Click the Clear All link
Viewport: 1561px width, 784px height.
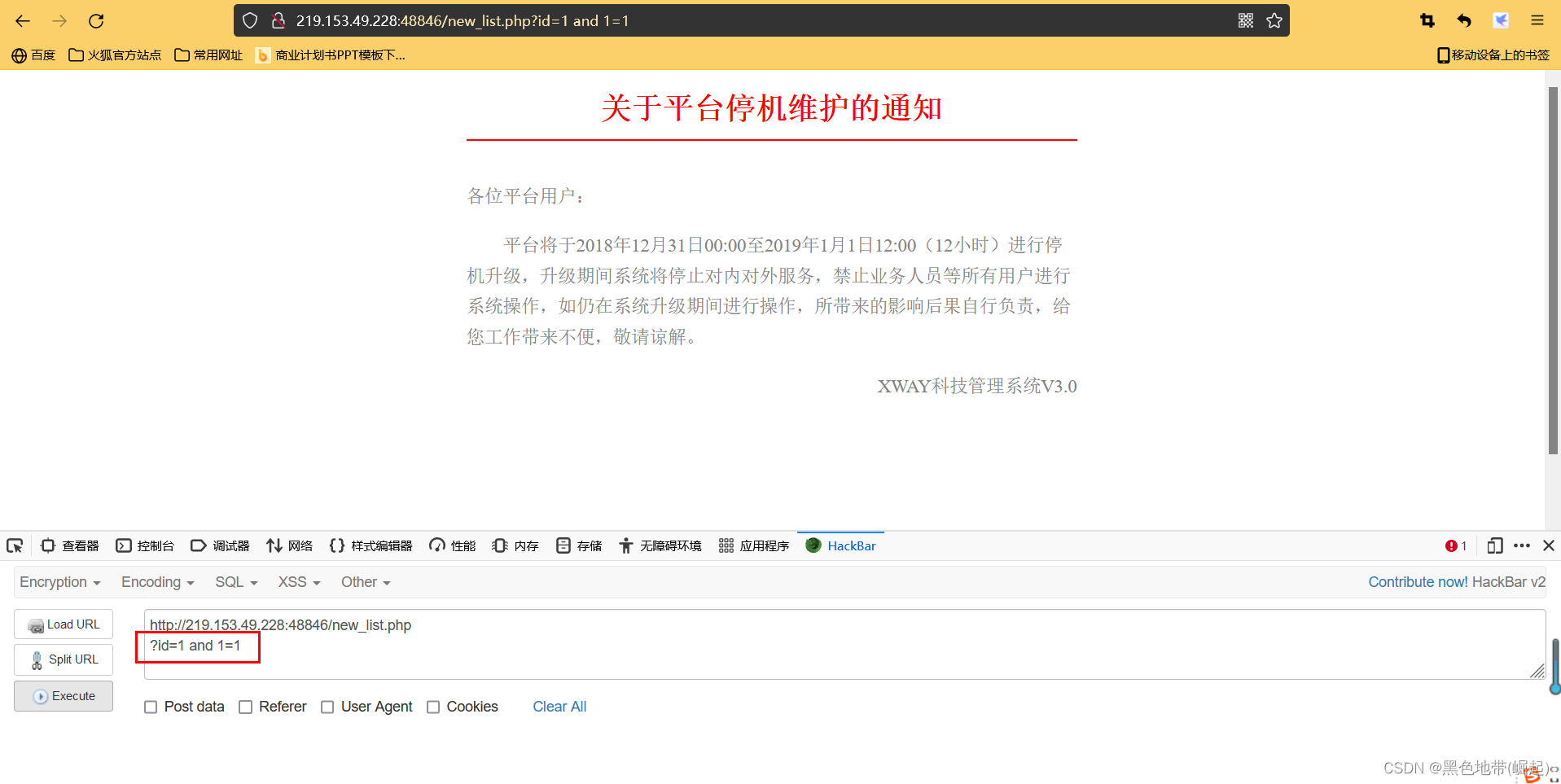pyautogui.click(x=559, y=707)
